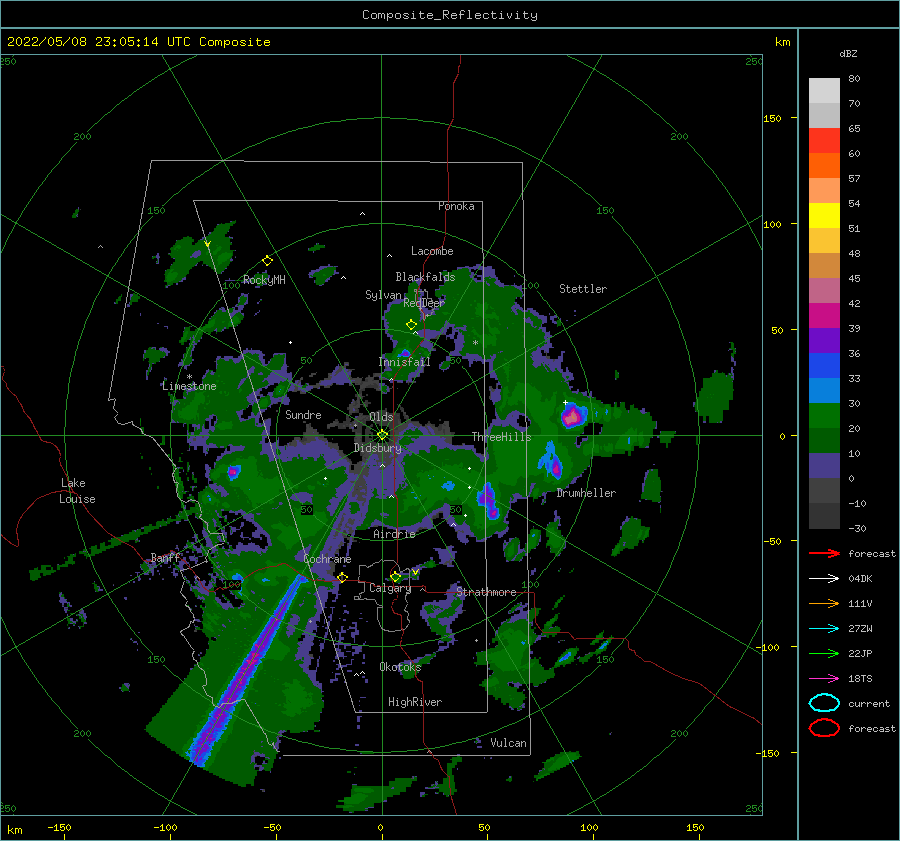Click the 'Okotoks' city label
The width and height of the screenshot is (900, 841).
tap(400, 668)
